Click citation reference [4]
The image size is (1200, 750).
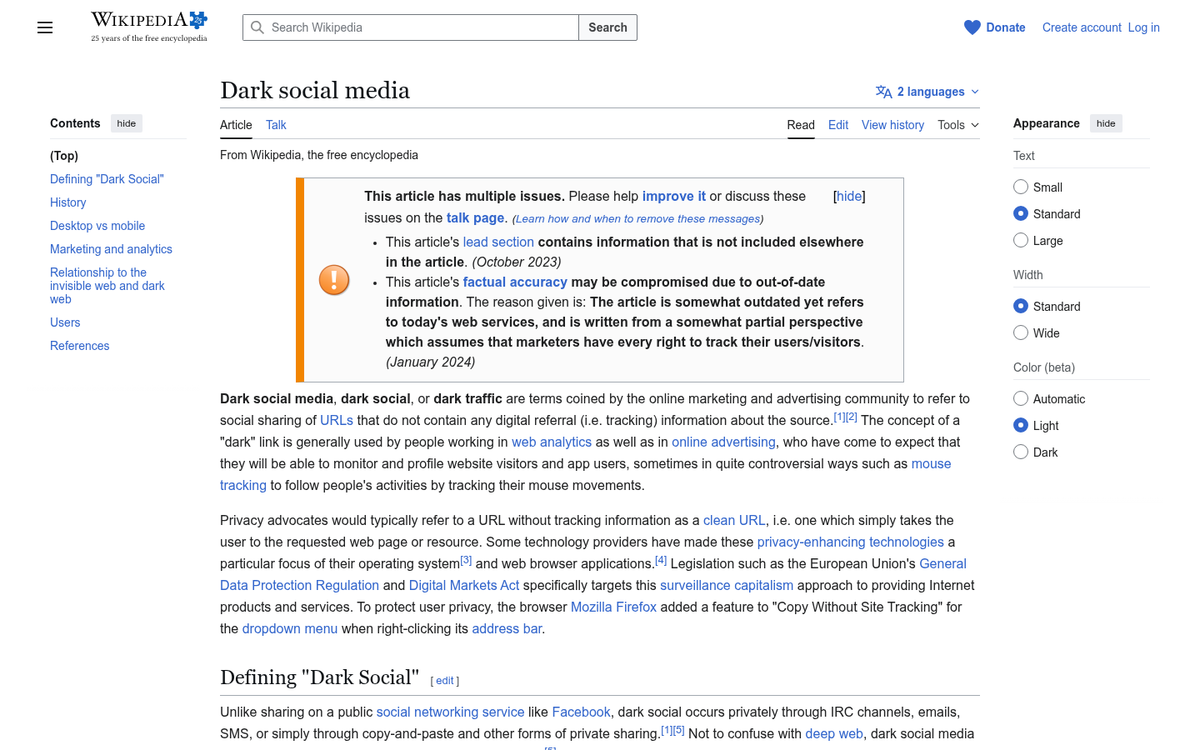[x=661, y=560]
